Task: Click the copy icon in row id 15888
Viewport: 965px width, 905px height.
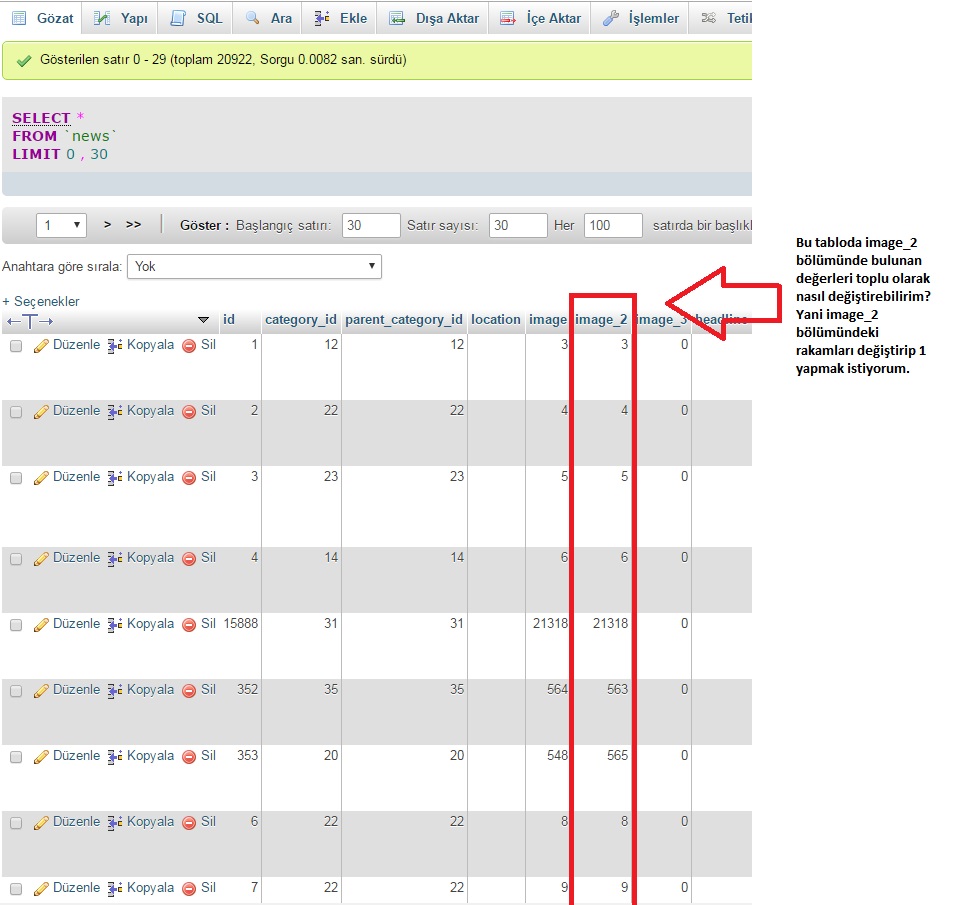Action: coord(114,624)
